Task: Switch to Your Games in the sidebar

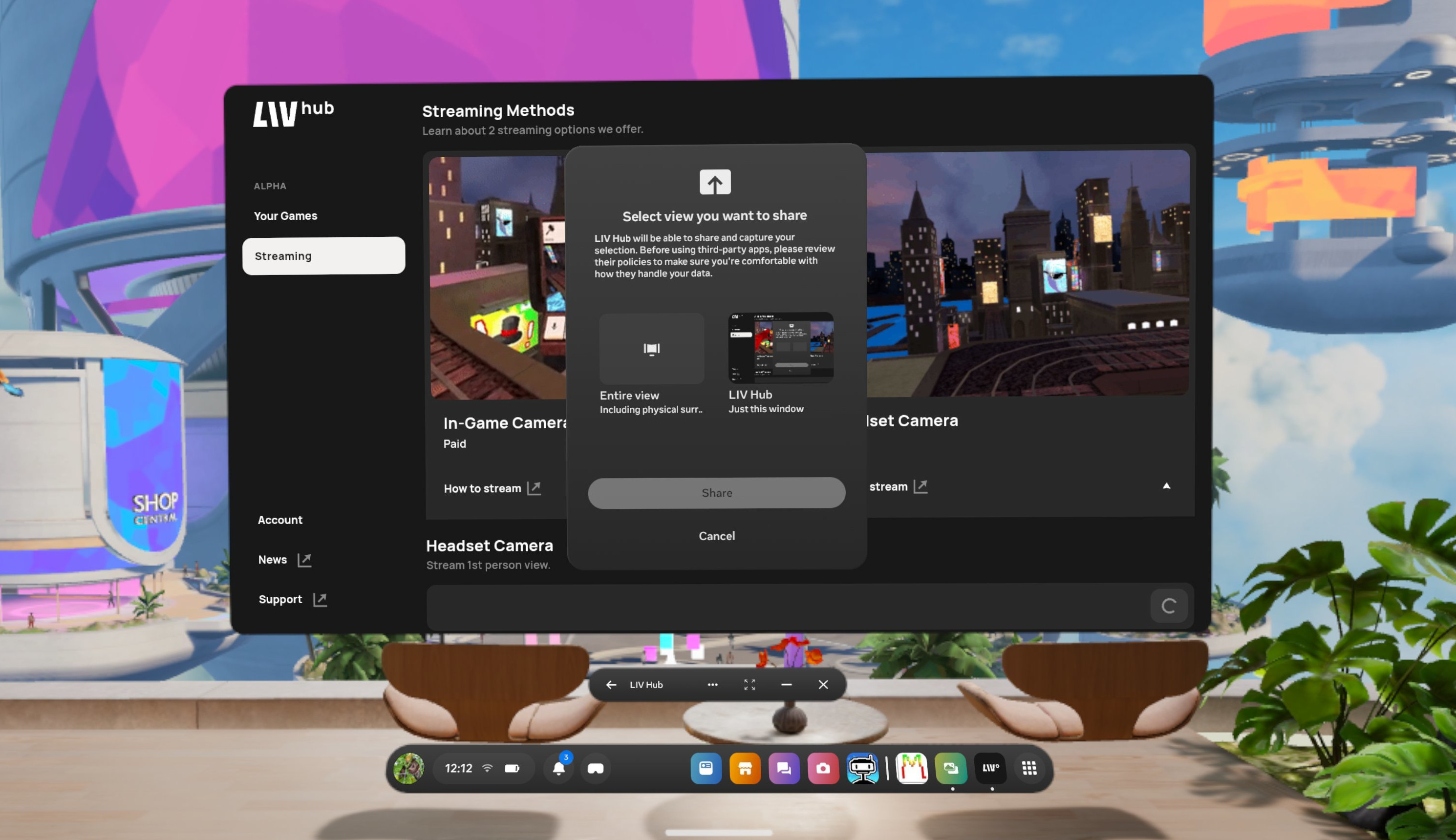Action: point(285,215)
